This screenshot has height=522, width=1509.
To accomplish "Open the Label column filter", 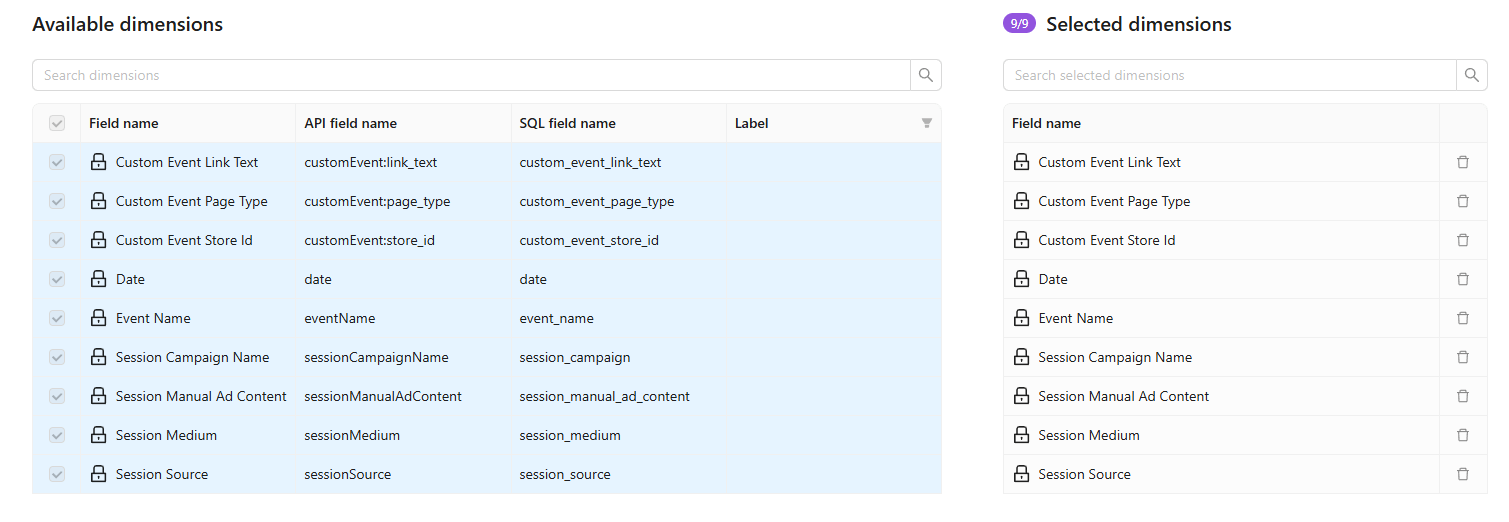I will (x=926, y=123).
